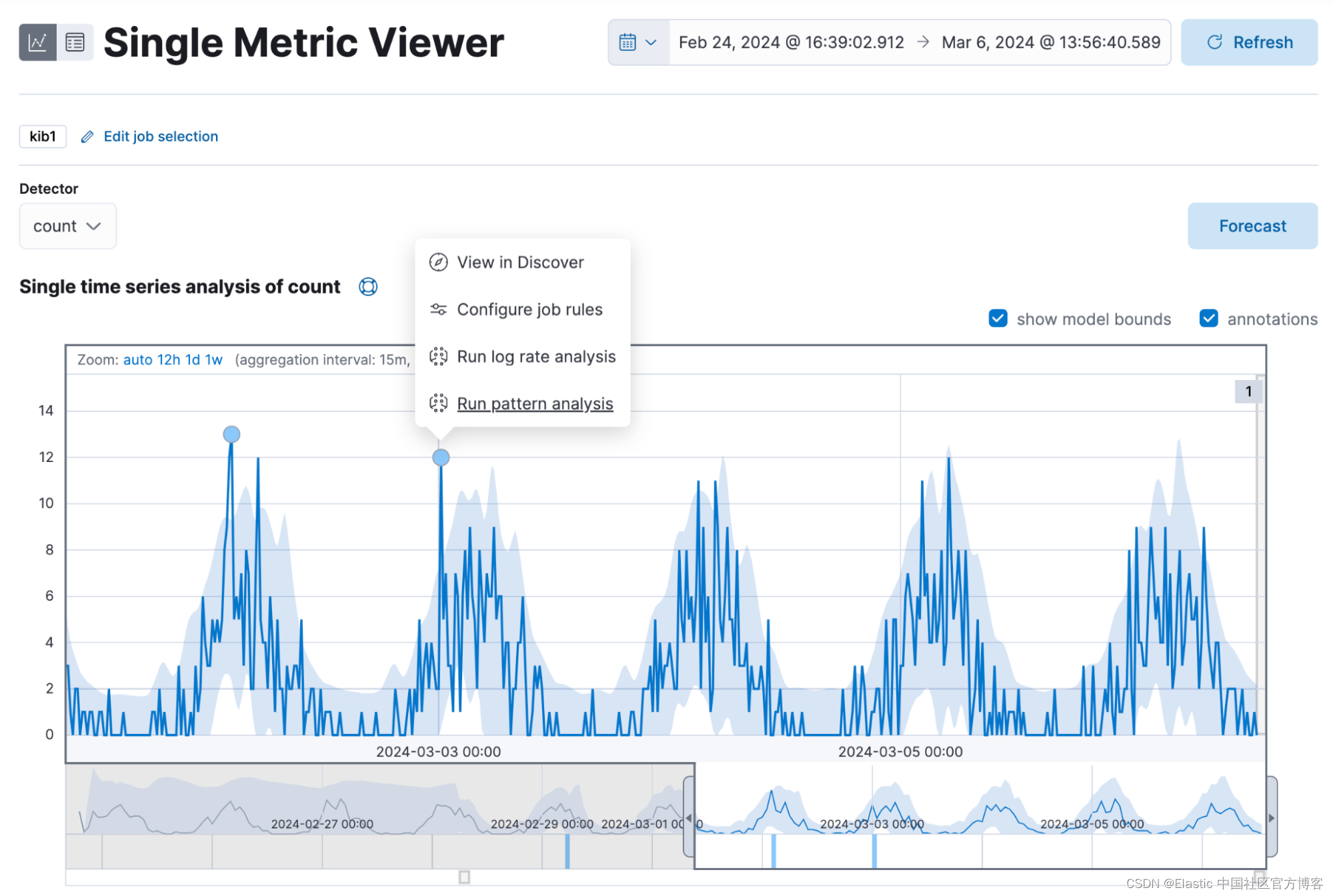
Task: Select Configure job rules menu entry
Action: tap(529, 309)
